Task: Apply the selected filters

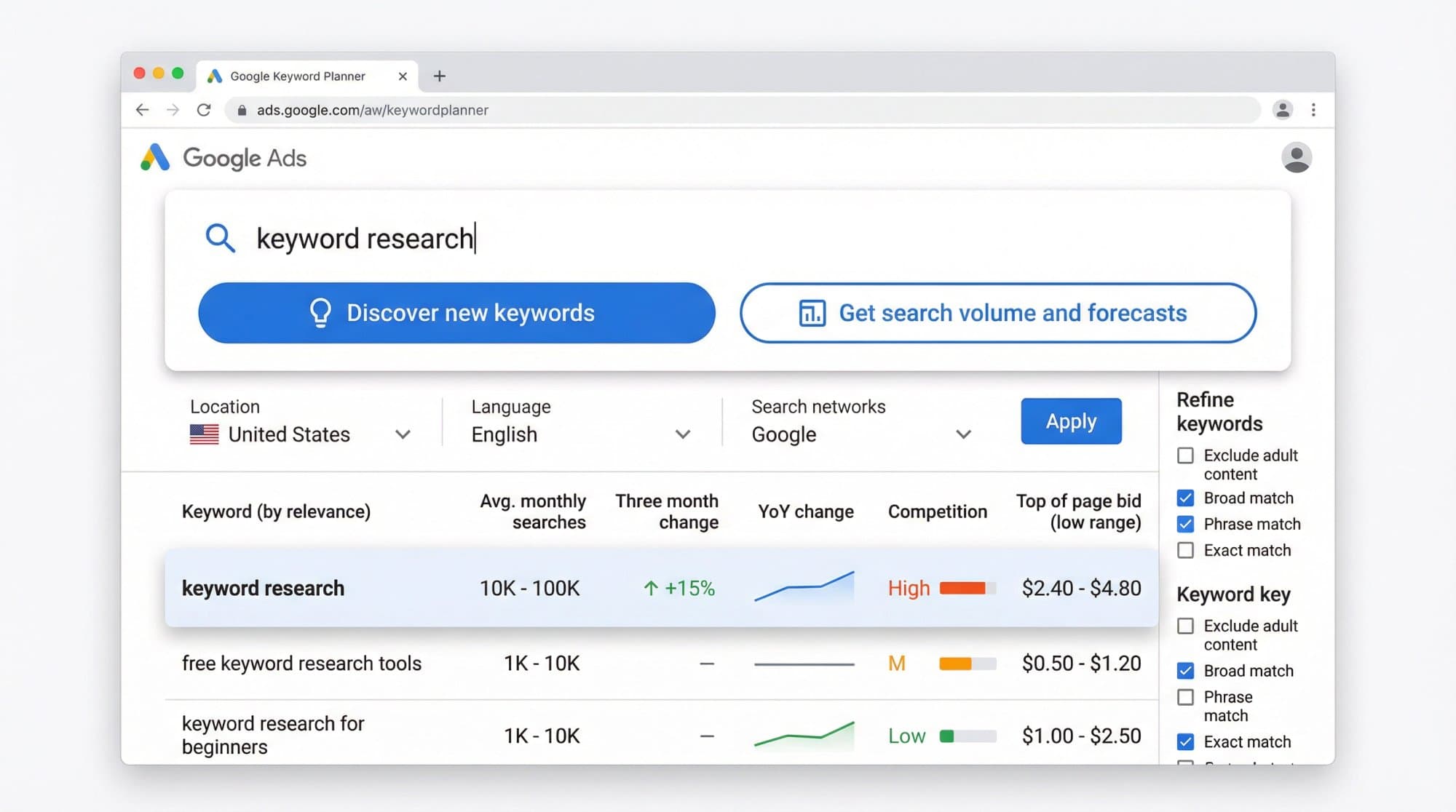Action: [x=1071, y=421]
